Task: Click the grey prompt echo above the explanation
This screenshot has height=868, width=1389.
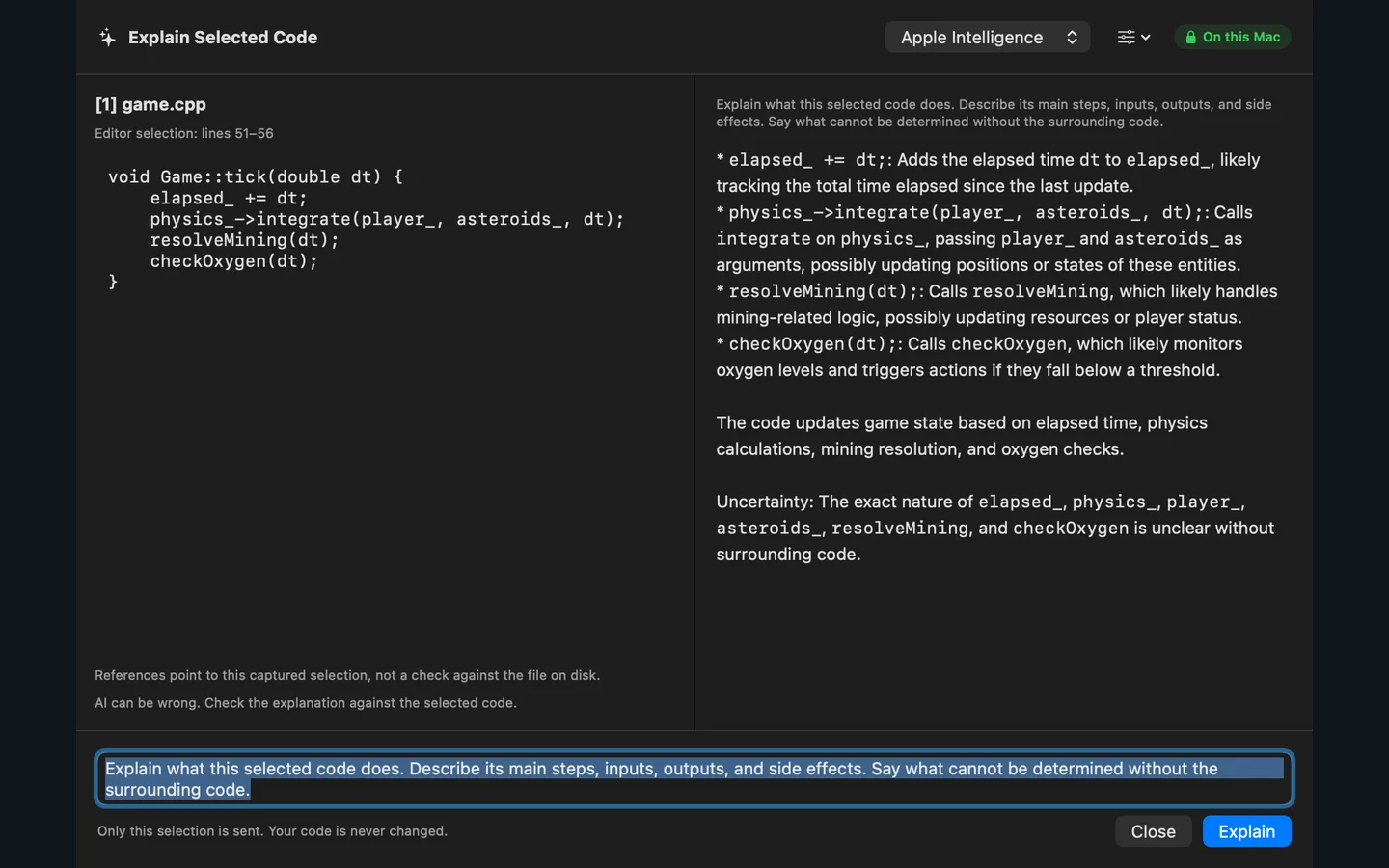Action: coord(994,113)
